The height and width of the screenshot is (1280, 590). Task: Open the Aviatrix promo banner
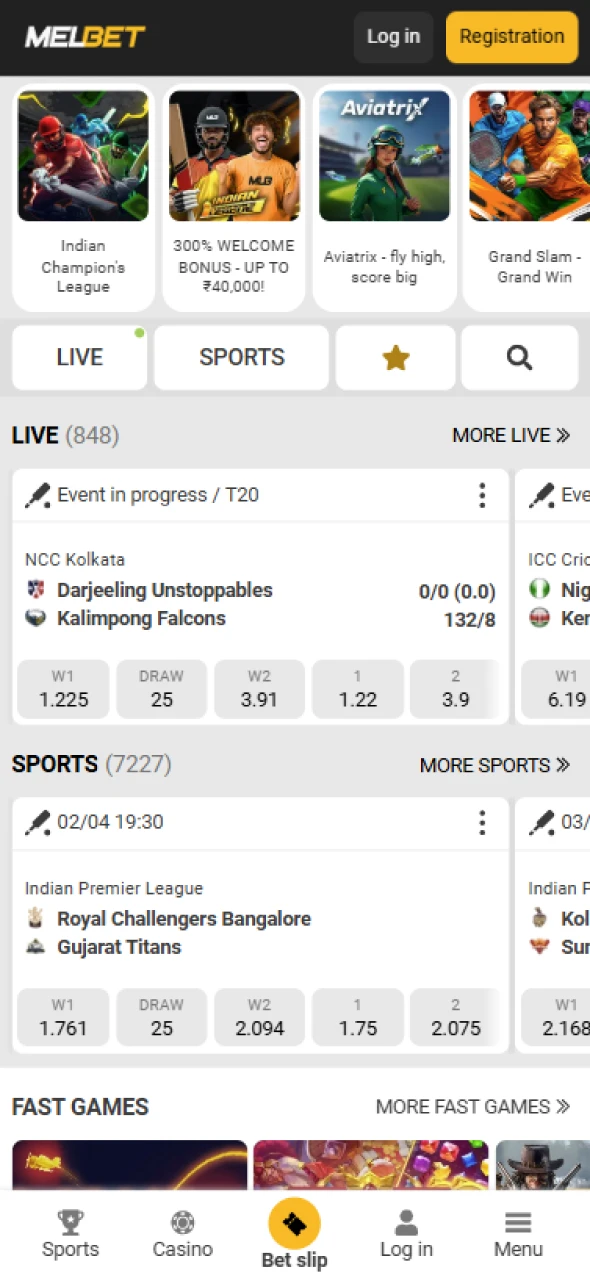point(384,155)
